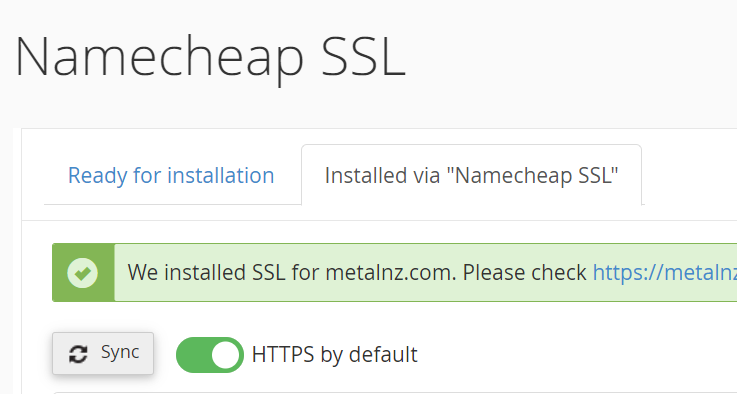The width and height of the screenshot is (737, 394).
Task: Click the "HTTPS by default" label text
Action: [334, 355]
